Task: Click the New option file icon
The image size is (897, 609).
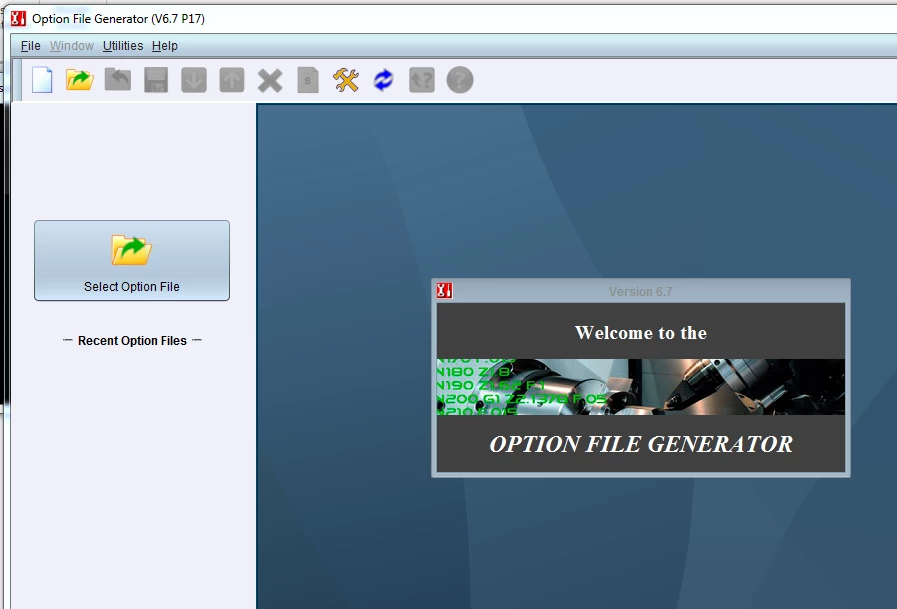Action: click(42, 80)
